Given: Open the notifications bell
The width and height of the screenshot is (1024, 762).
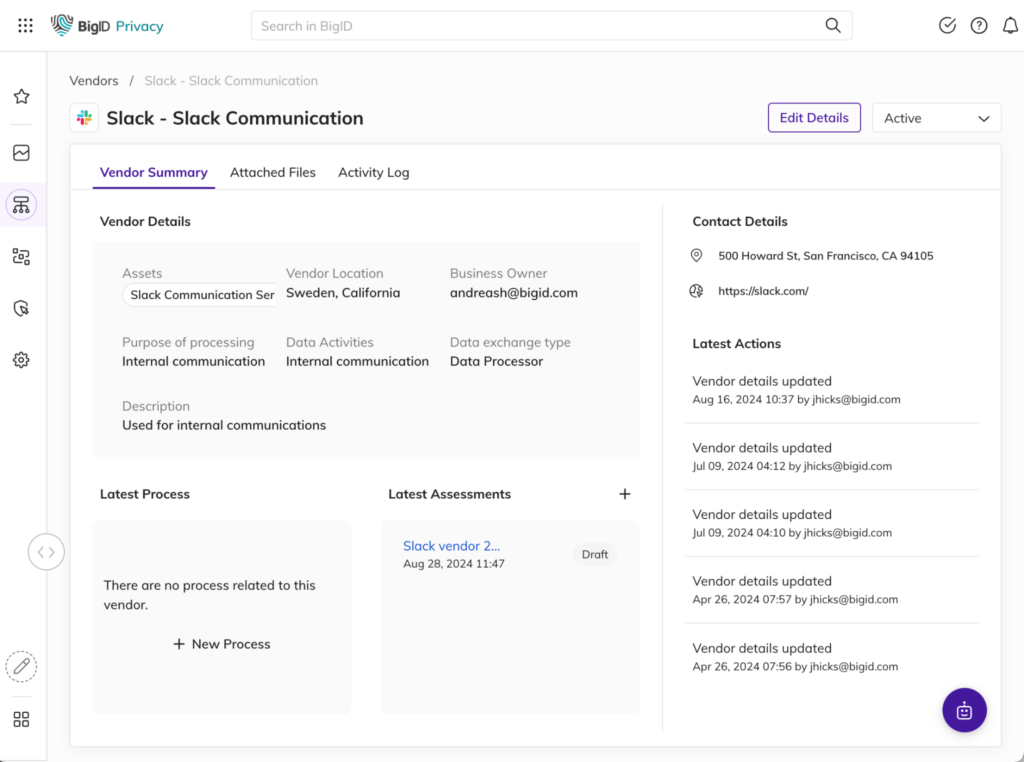Looking at the screenshot, I should 1010,26.
